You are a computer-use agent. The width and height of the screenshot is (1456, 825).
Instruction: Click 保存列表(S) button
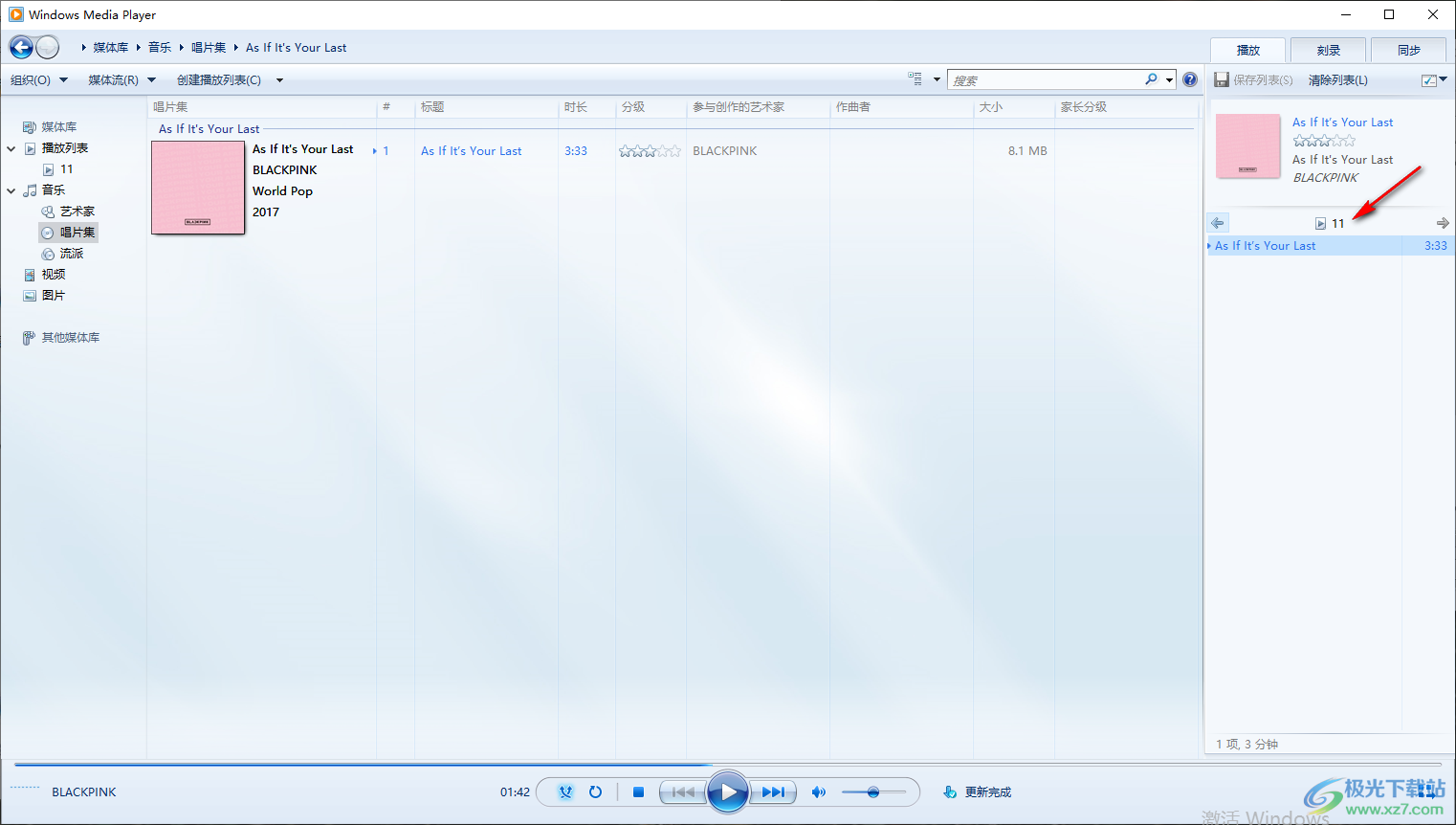pos(1263,80)
